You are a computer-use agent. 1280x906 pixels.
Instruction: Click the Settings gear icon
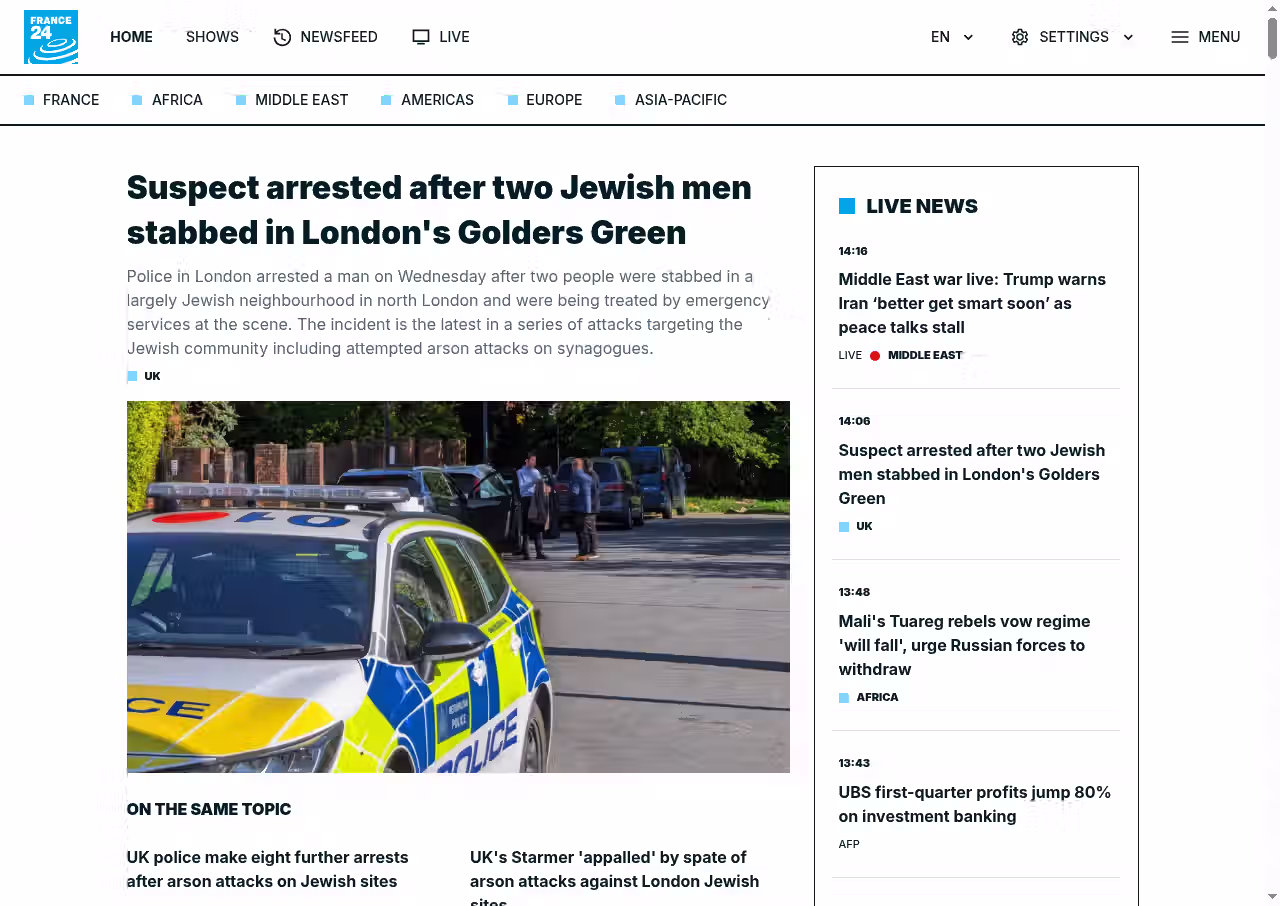coord(1020,37)
